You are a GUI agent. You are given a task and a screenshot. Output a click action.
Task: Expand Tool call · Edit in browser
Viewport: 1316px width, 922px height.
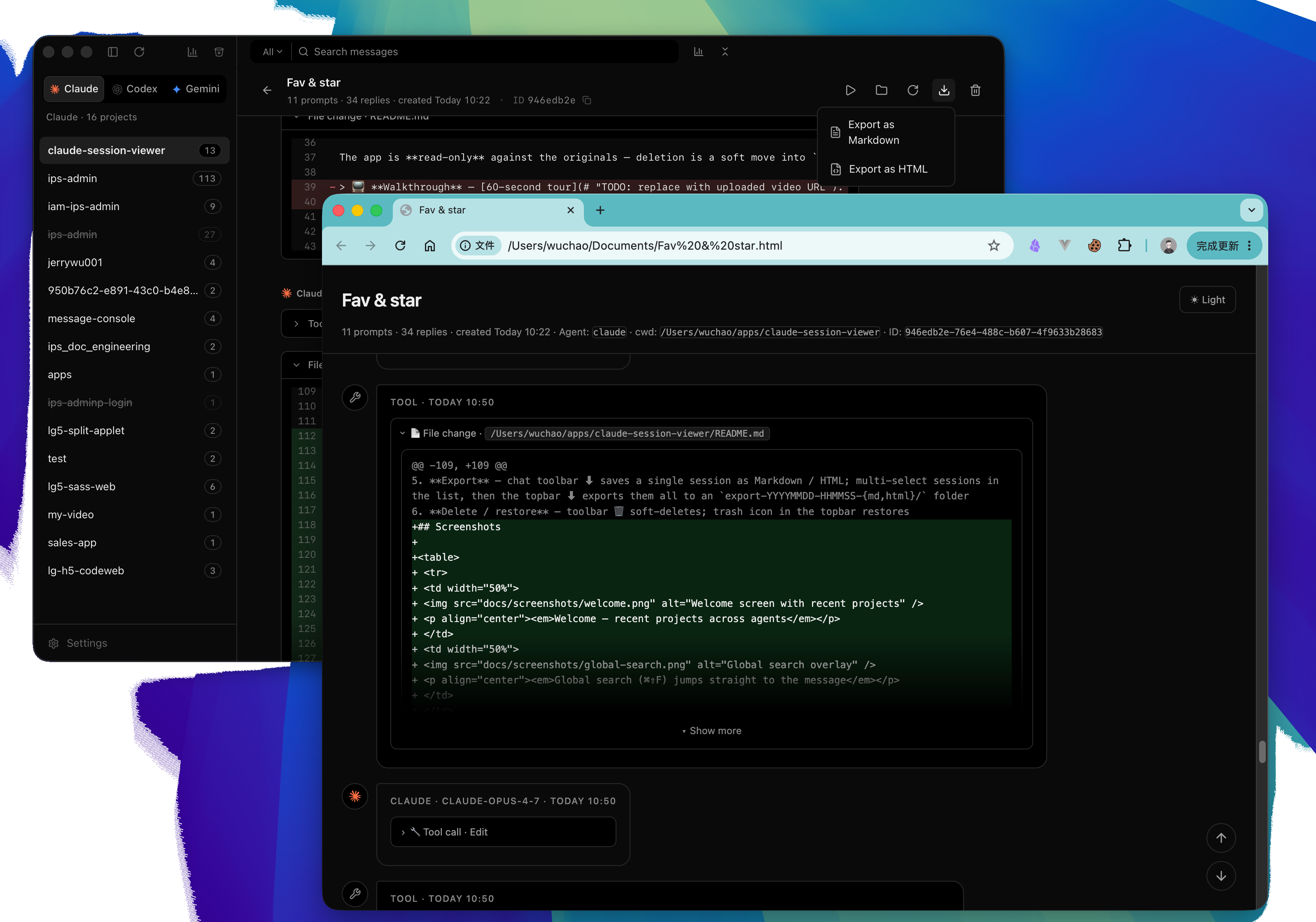503,832
